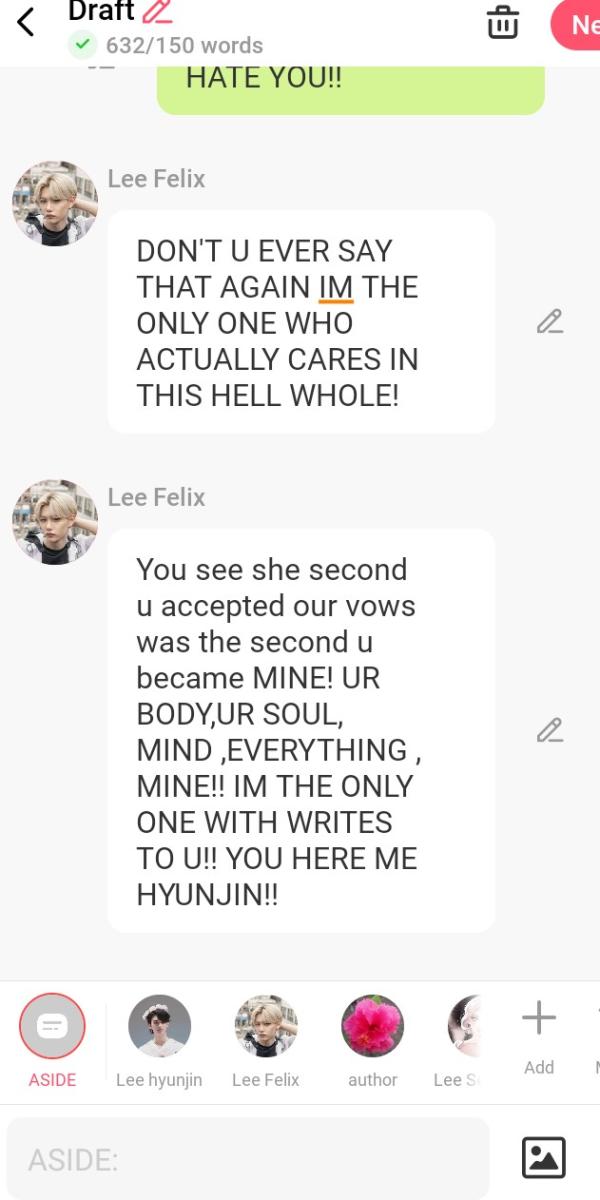The height and width of the screenshot is (1200, 600).
Task: Tap the red Next button
Action: coord(576,24)
